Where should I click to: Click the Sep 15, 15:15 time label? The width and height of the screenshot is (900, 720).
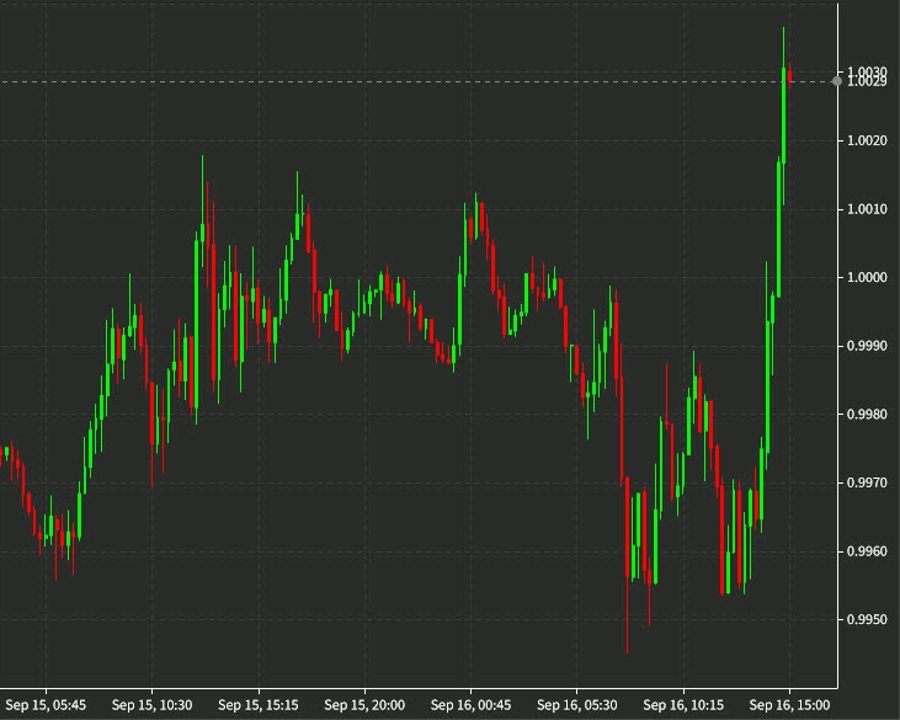click(x=258, y=705)
